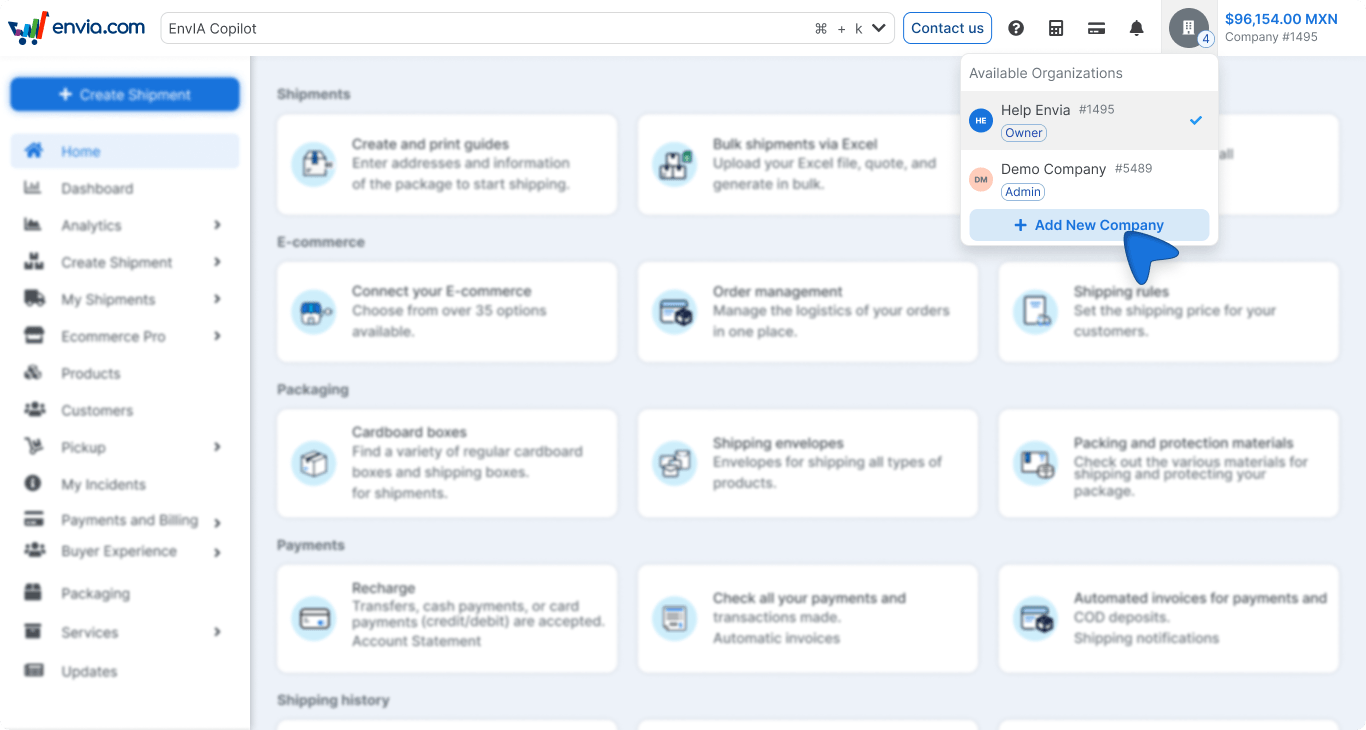Open the help question mark icon
The width and height of the screenshot is (1366, 730).
[x=1016, y=28]
